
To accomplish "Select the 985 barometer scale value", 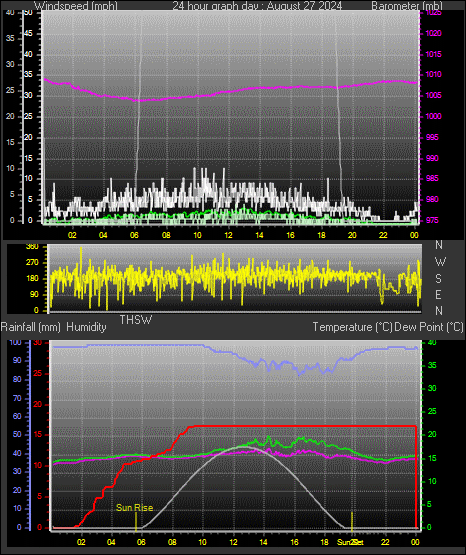I will pos(432,178).
